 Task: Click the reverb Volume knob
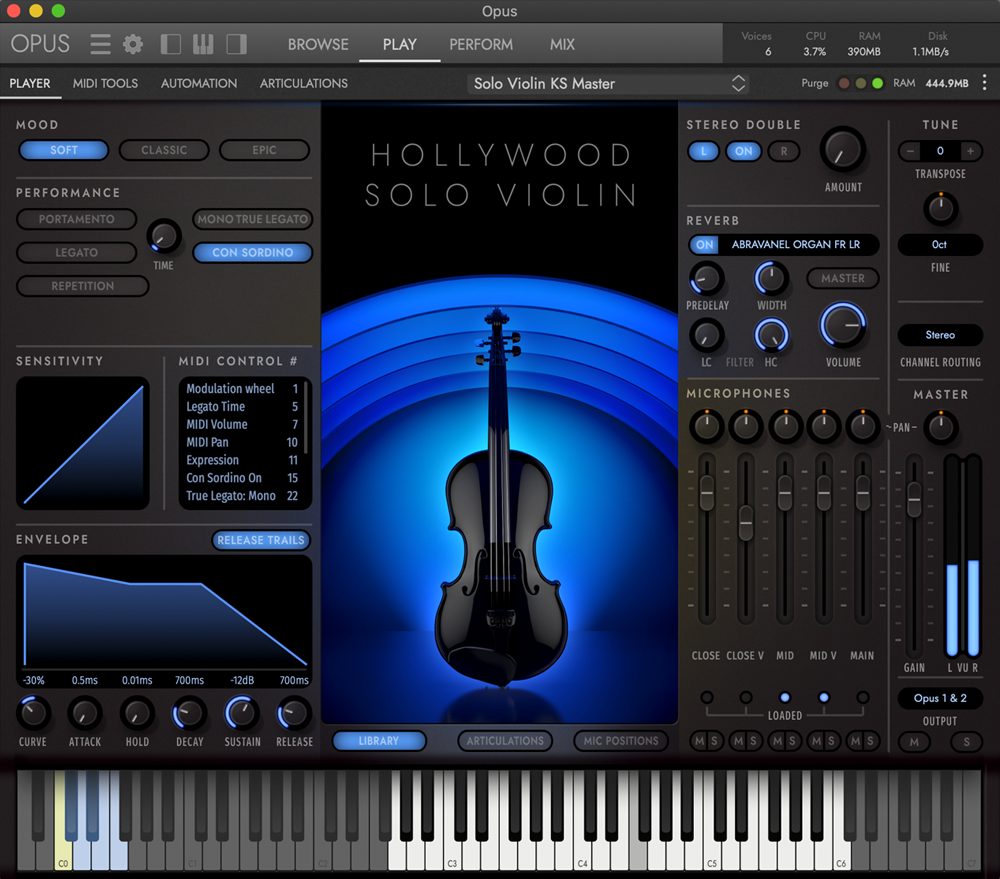pos(842,327)
